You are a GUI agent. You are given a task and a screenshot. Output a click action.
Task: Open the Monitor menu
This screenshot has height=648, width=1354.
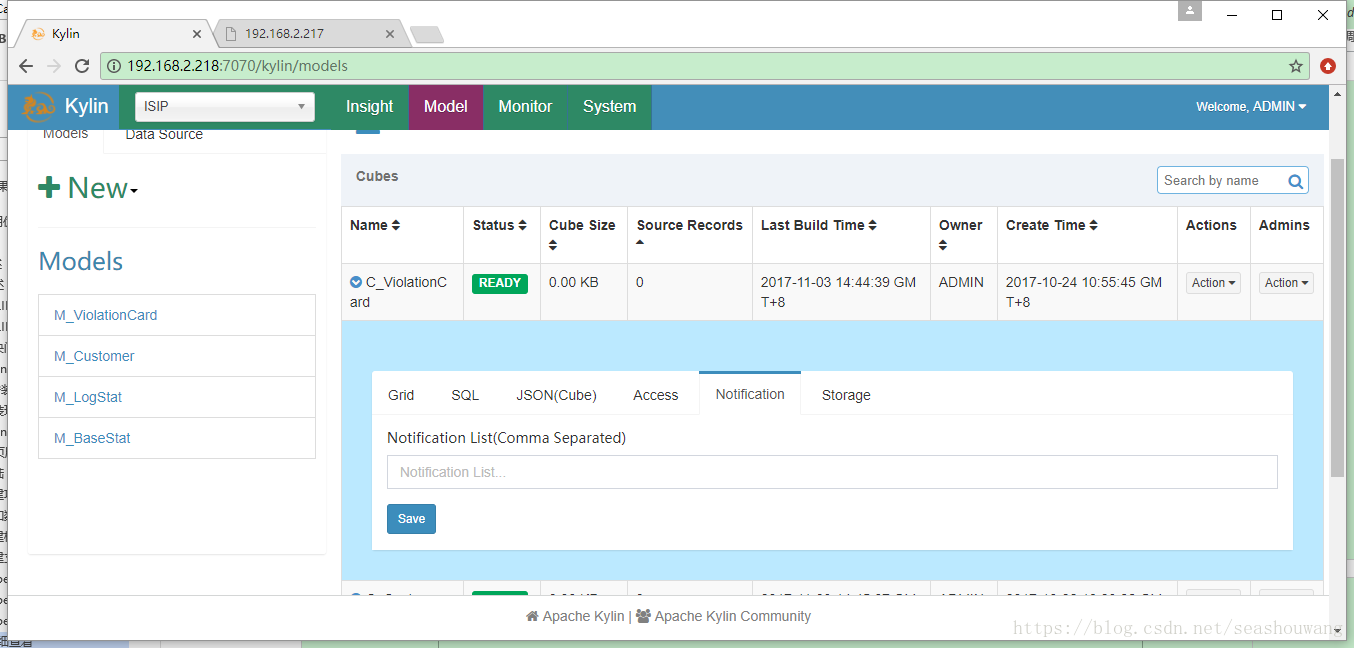point(525,107)
